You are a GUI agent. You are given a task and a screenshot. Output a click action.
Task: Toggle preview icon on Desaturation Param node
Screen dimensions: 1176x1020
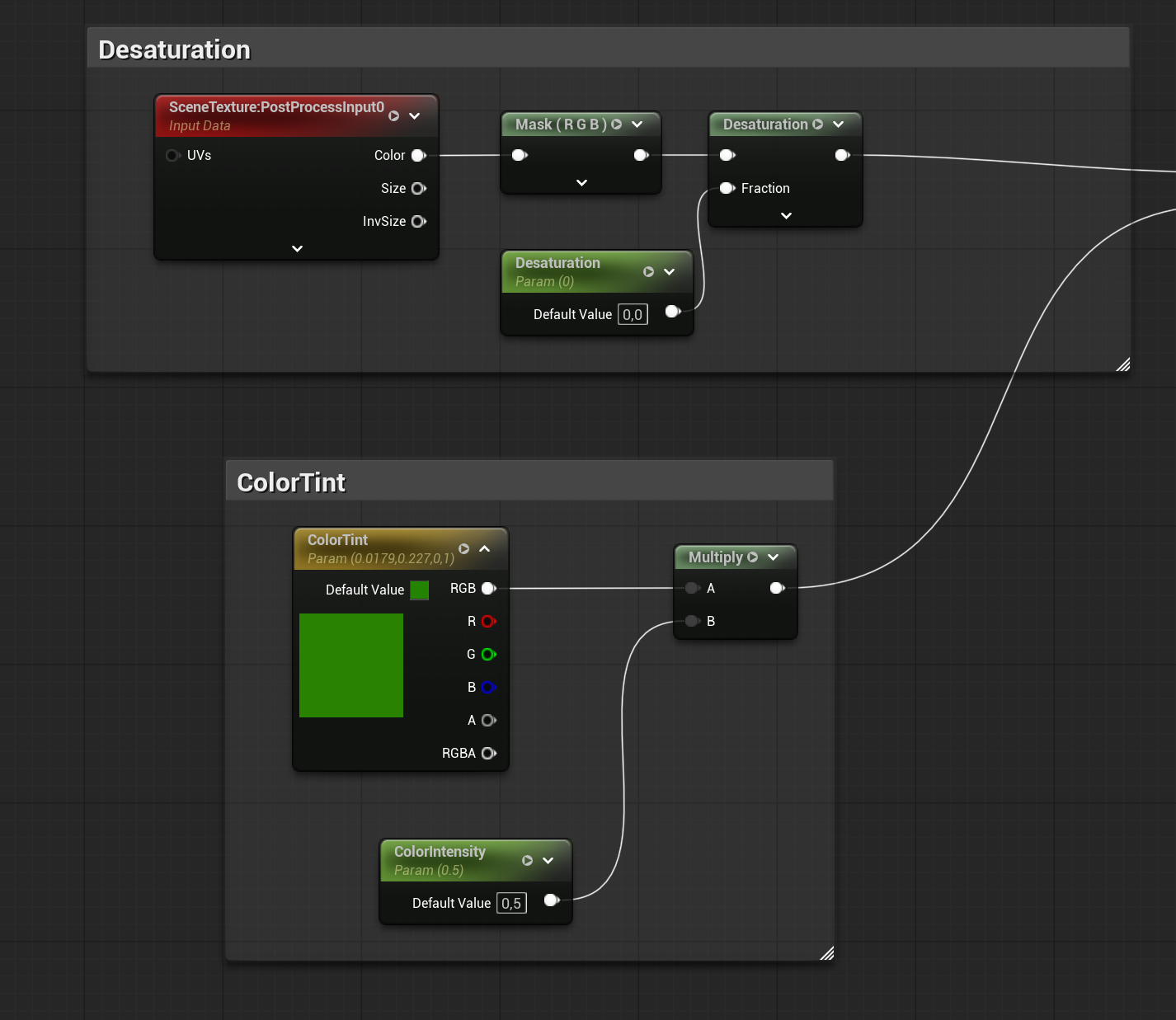point(648,272)
